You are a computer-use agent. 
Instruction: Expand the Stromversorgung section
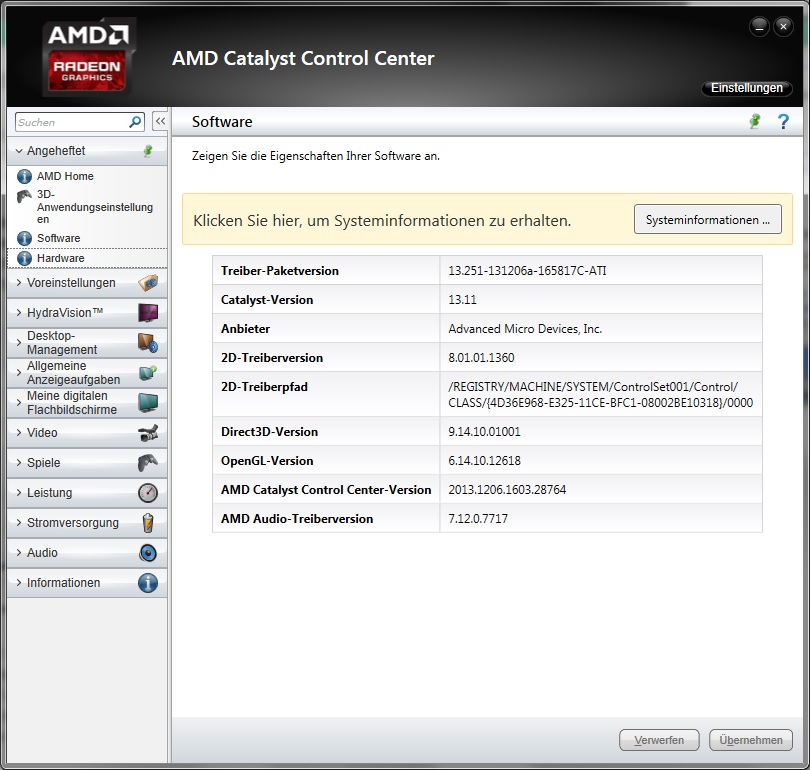[19, 522]
